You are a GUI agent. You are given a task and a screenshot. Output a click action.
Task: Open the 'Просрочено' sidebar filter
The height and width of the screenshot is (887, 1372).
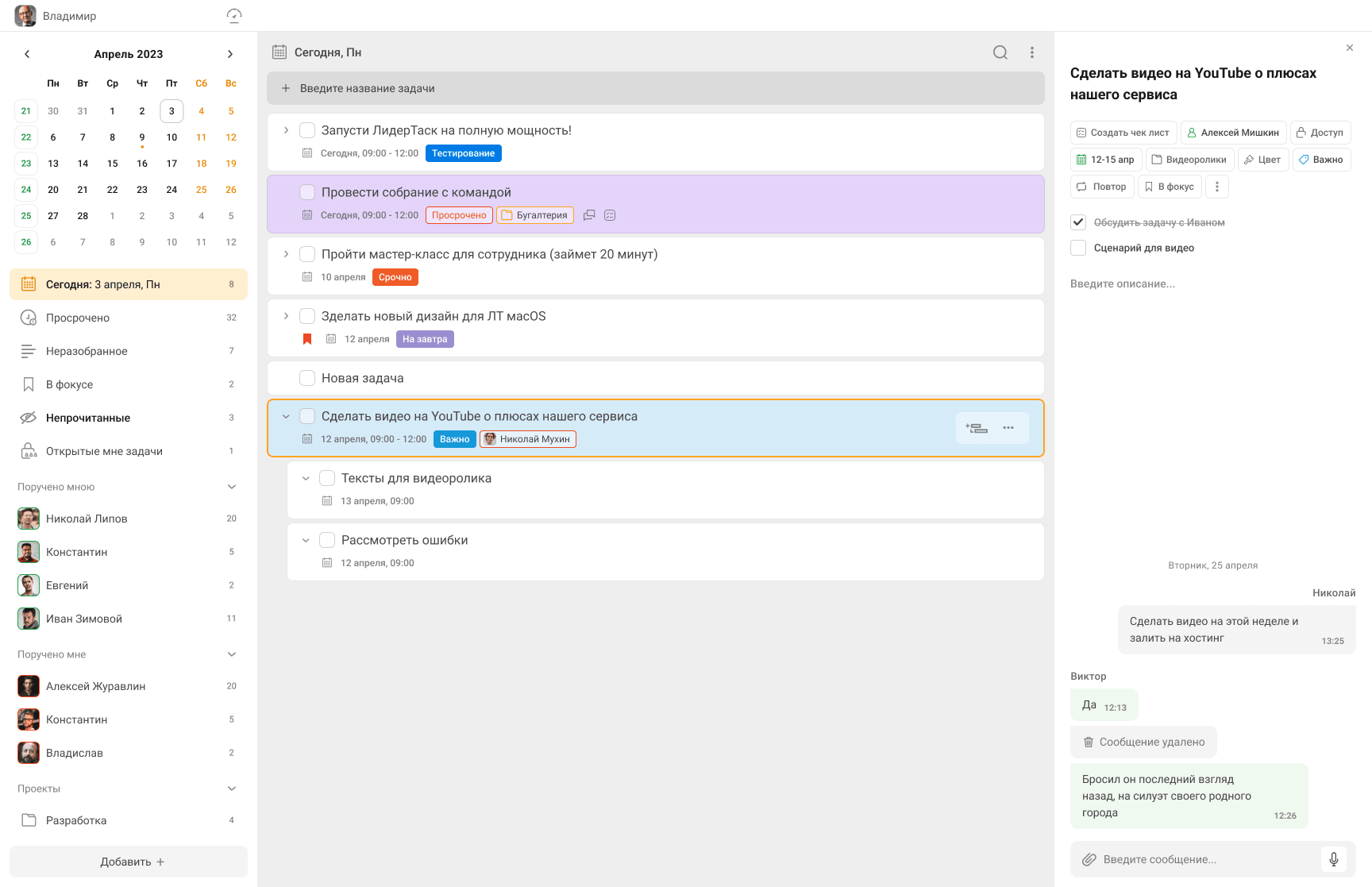[x=78, y=318]
